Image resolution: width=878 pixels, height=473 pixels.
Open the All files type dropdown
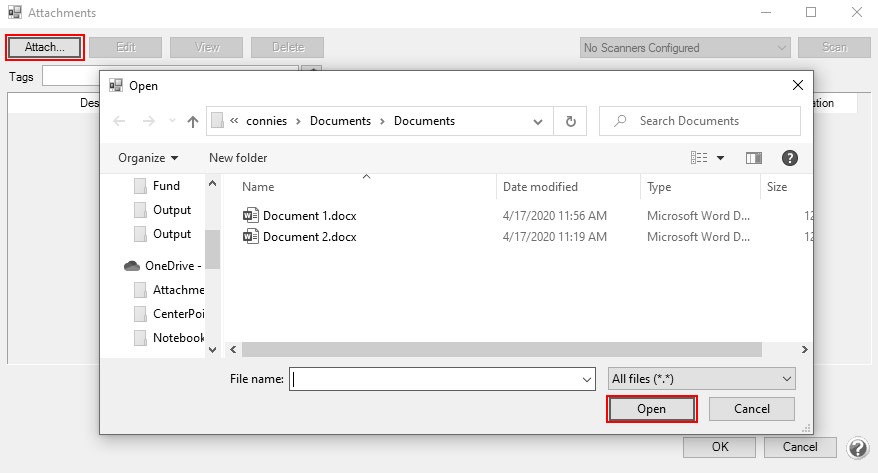pos(701,379)
